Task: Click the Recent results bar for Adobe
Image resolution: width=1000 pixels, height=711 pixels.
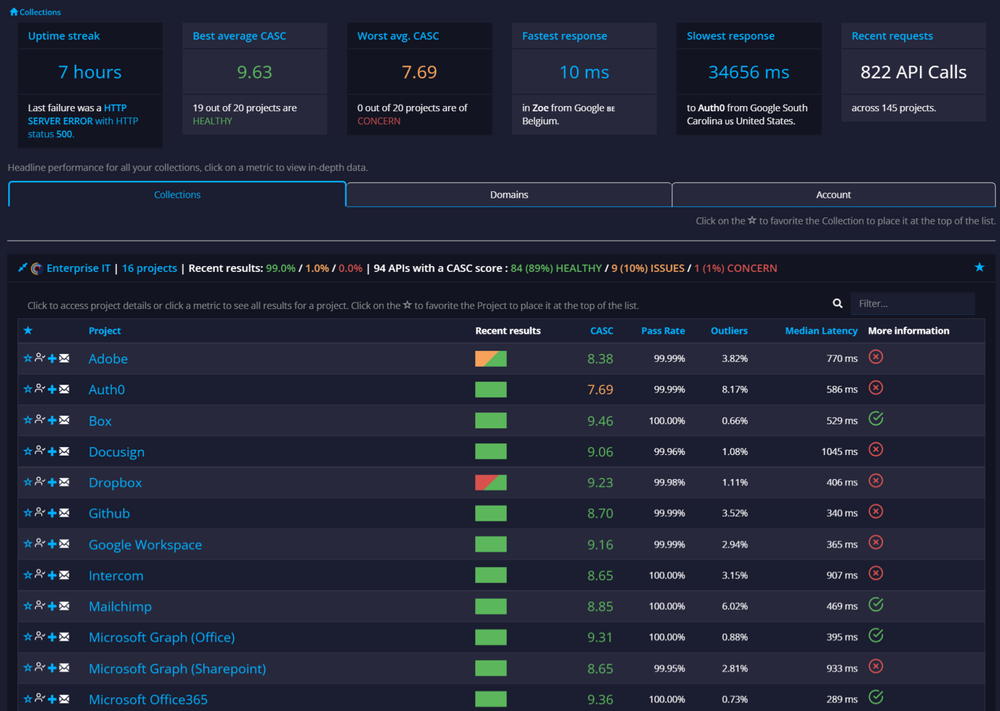Action: point(490,357)
